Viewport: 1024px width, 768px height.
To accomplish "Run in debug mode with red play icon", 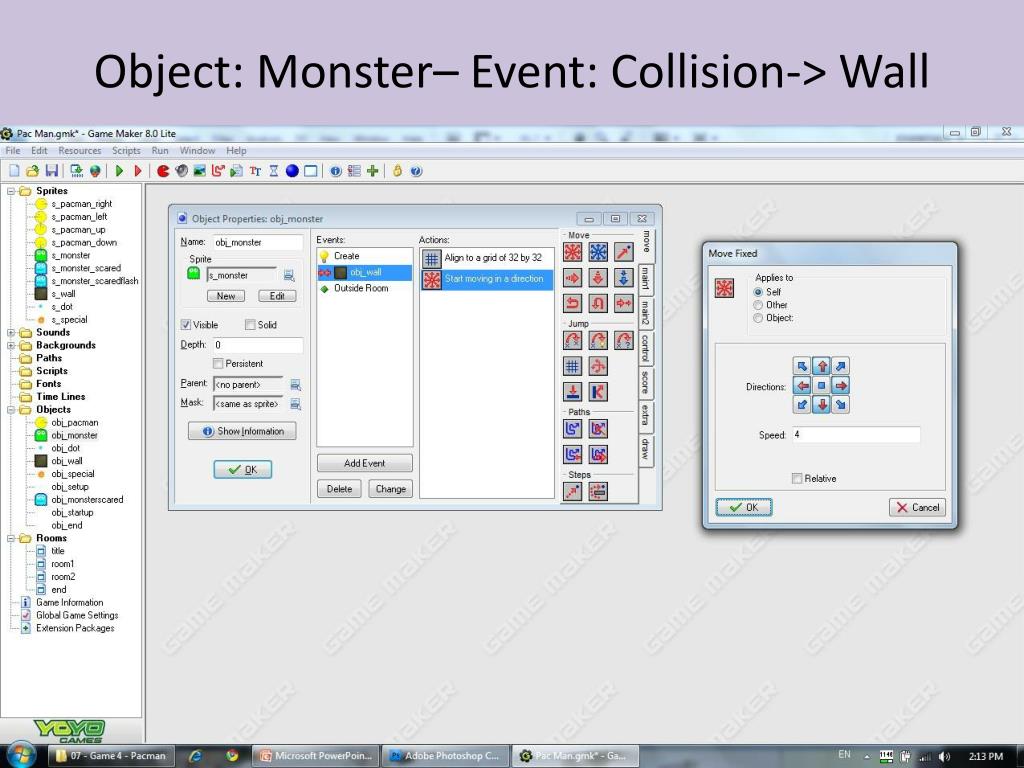I will [137, 171].
